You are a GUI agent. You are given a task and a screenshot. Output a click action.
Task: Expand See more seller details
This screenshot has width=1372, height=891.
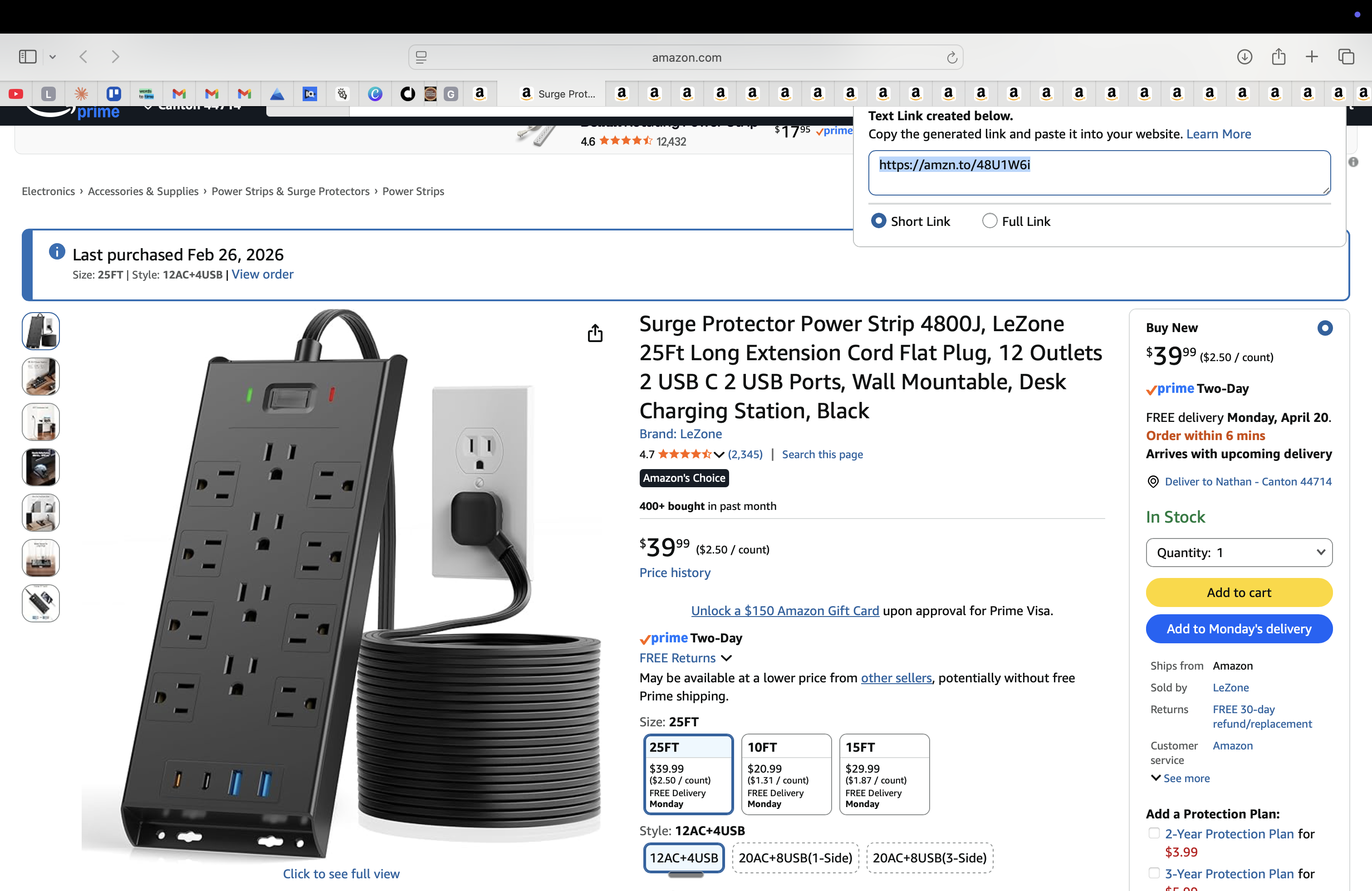click(1180, 778)
